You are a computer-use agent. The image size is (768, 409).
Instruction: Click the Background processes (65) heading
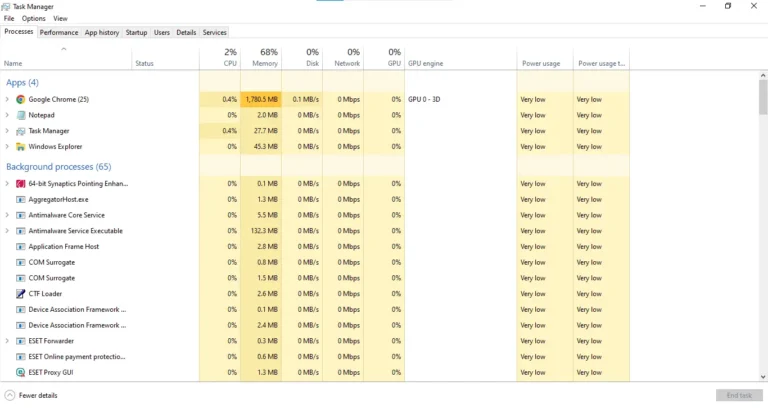[x=59, y=167]
